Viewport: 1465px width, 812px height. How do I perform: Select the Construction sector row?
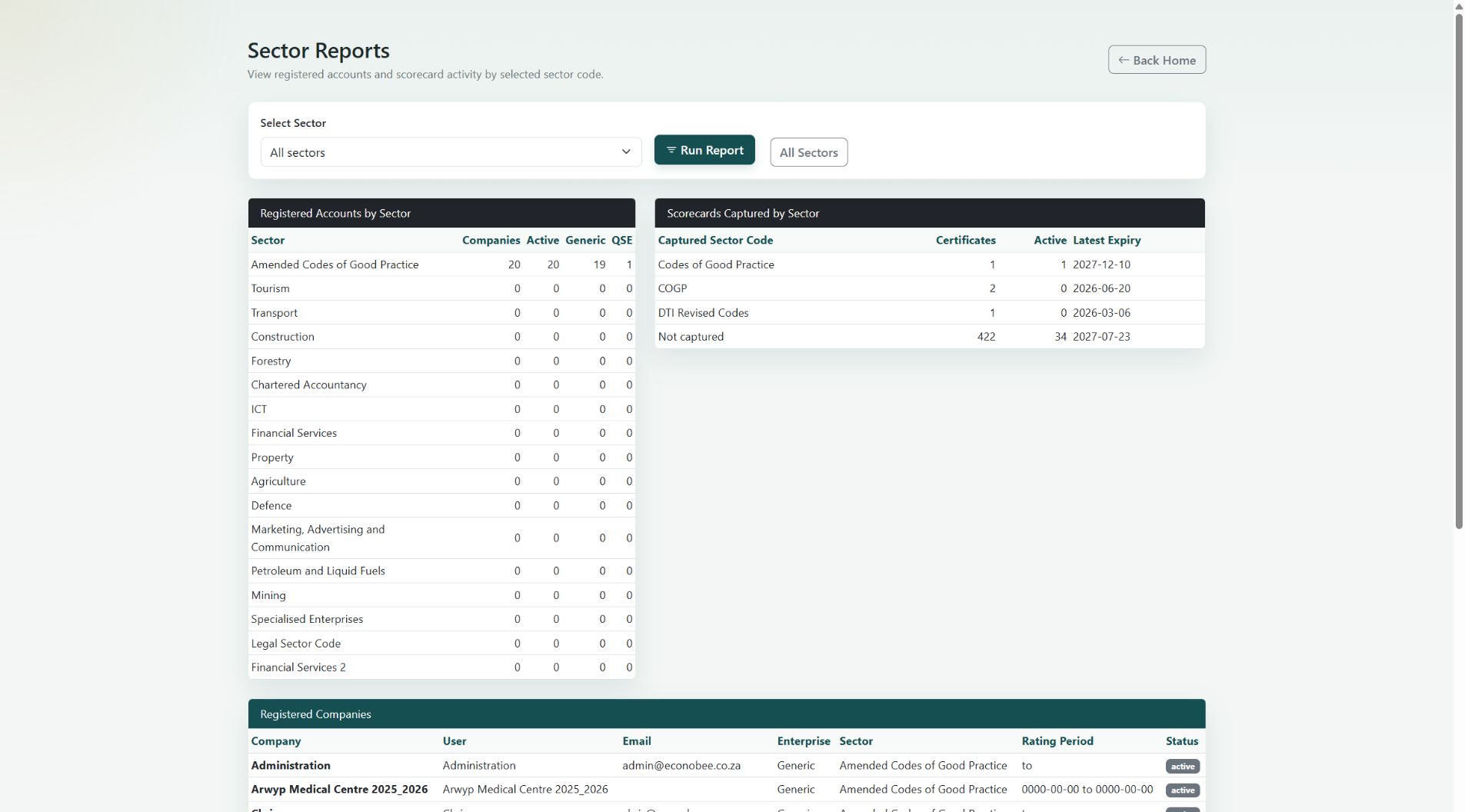(x=441, y=337)
